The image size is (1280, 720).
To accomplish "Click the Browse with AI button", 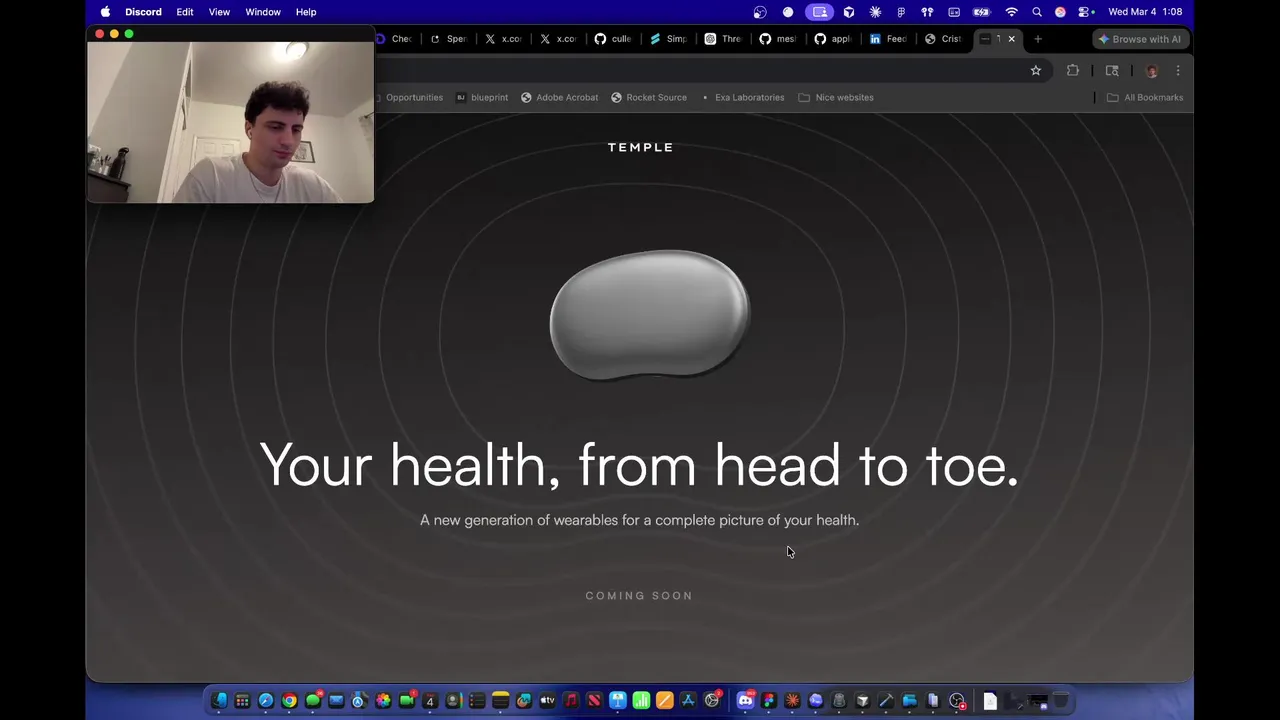I will [1139, 39].
